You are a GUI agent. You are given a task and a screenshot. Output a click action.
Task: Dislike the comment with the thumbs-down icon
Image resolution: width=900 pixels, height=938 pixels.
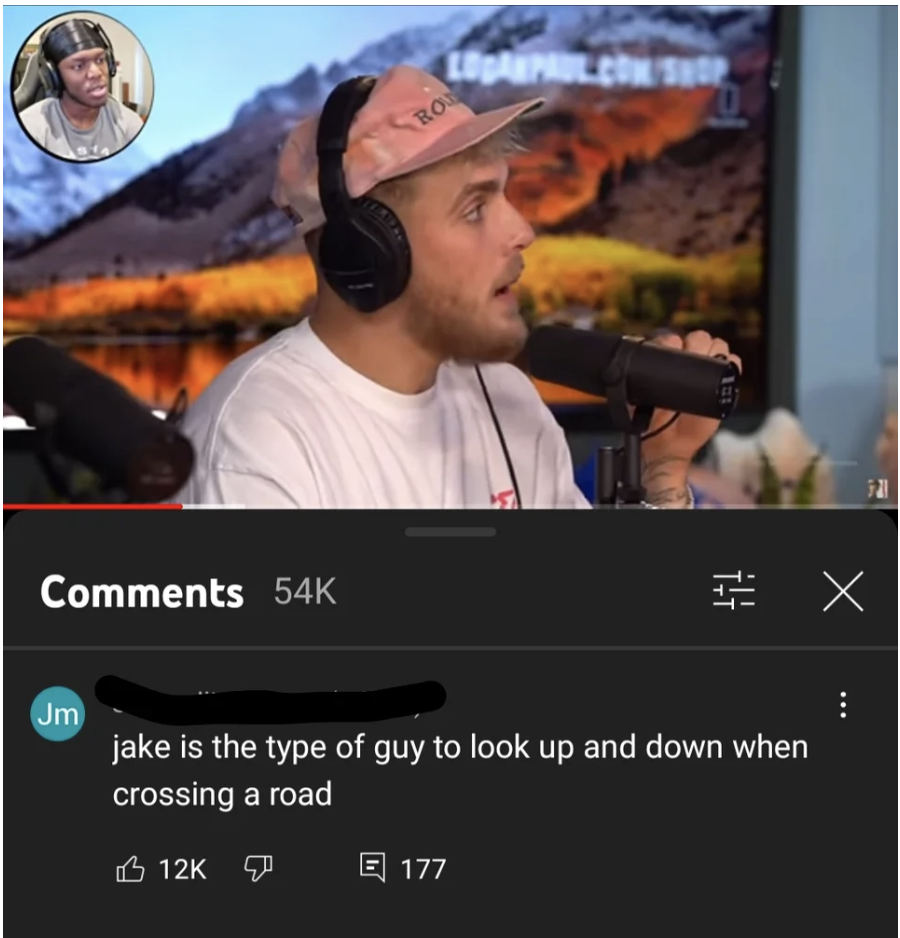(258, 869)
